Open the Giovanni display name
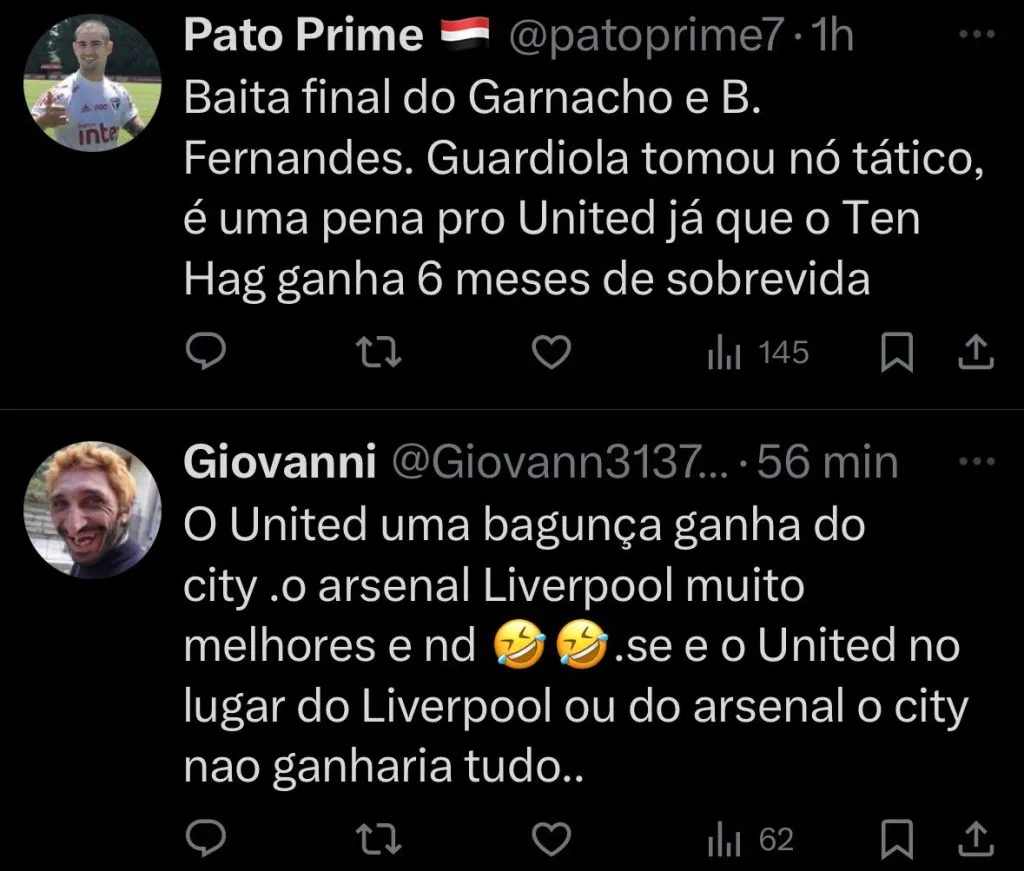1024x871 pixels. pyautogui.click(x=279, y=462)
